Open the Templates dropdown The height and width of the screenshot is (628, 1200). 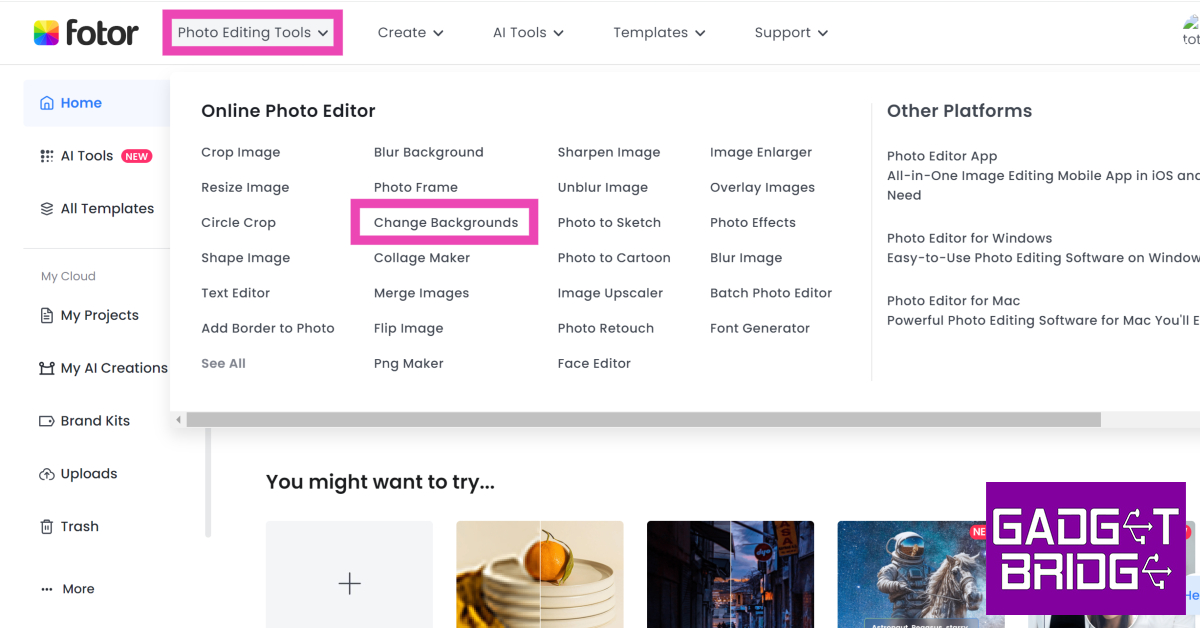coord(659,33)
